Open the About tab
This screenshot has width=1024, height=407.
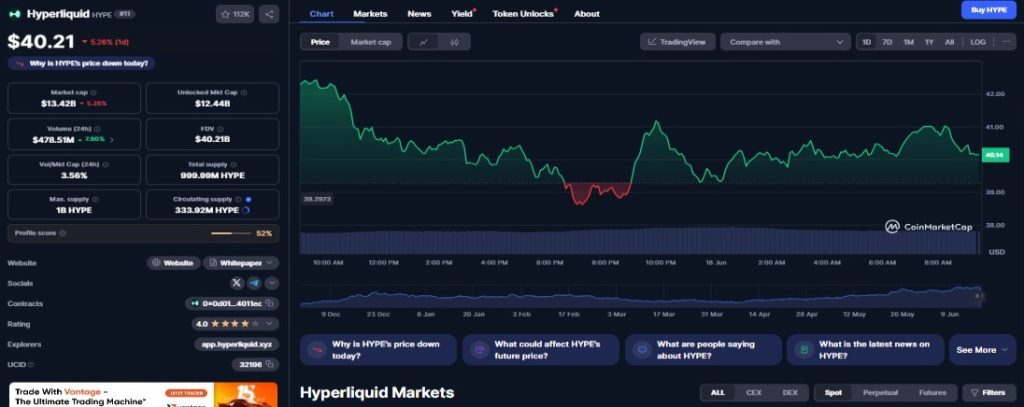(587, 14)
